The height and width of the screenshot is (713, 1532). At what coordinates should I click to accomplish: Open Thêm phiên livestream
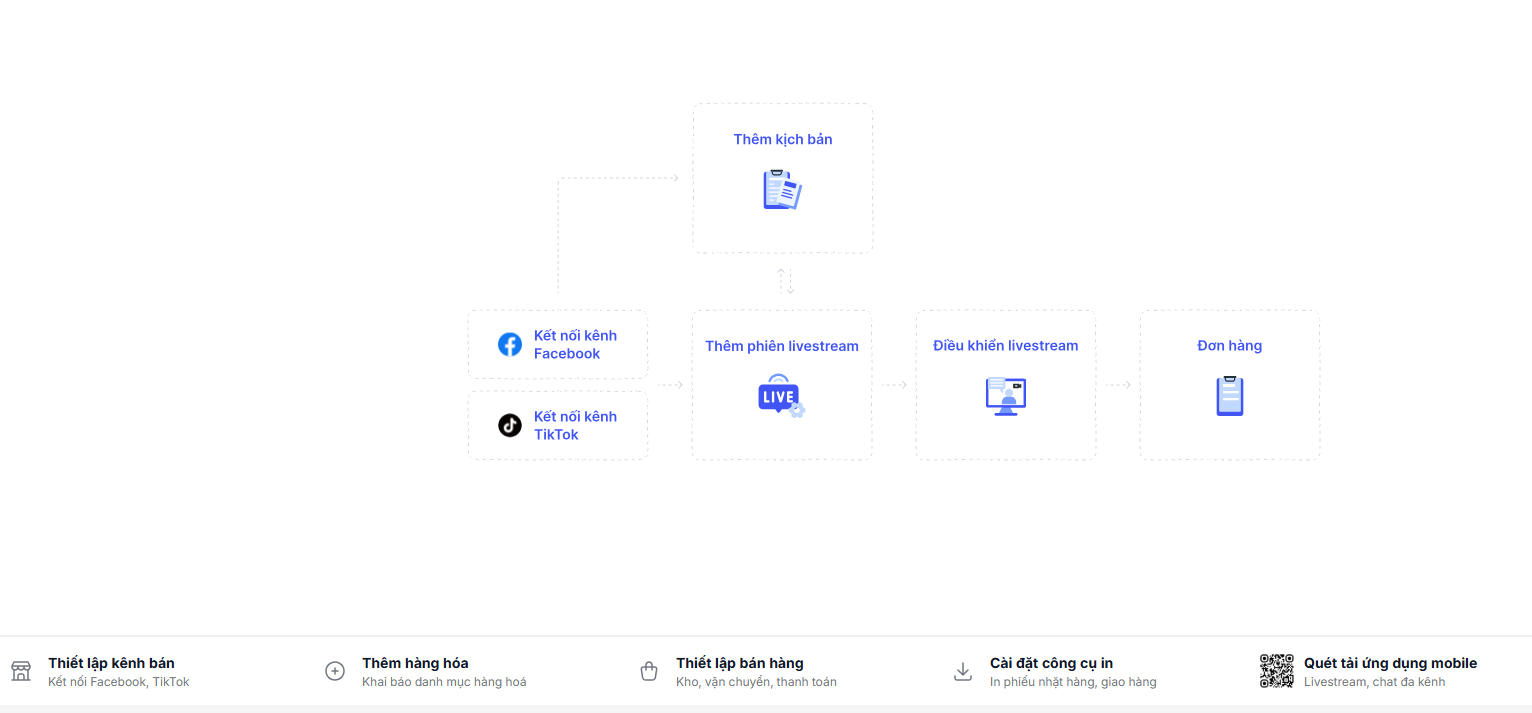tap(782, 346)
